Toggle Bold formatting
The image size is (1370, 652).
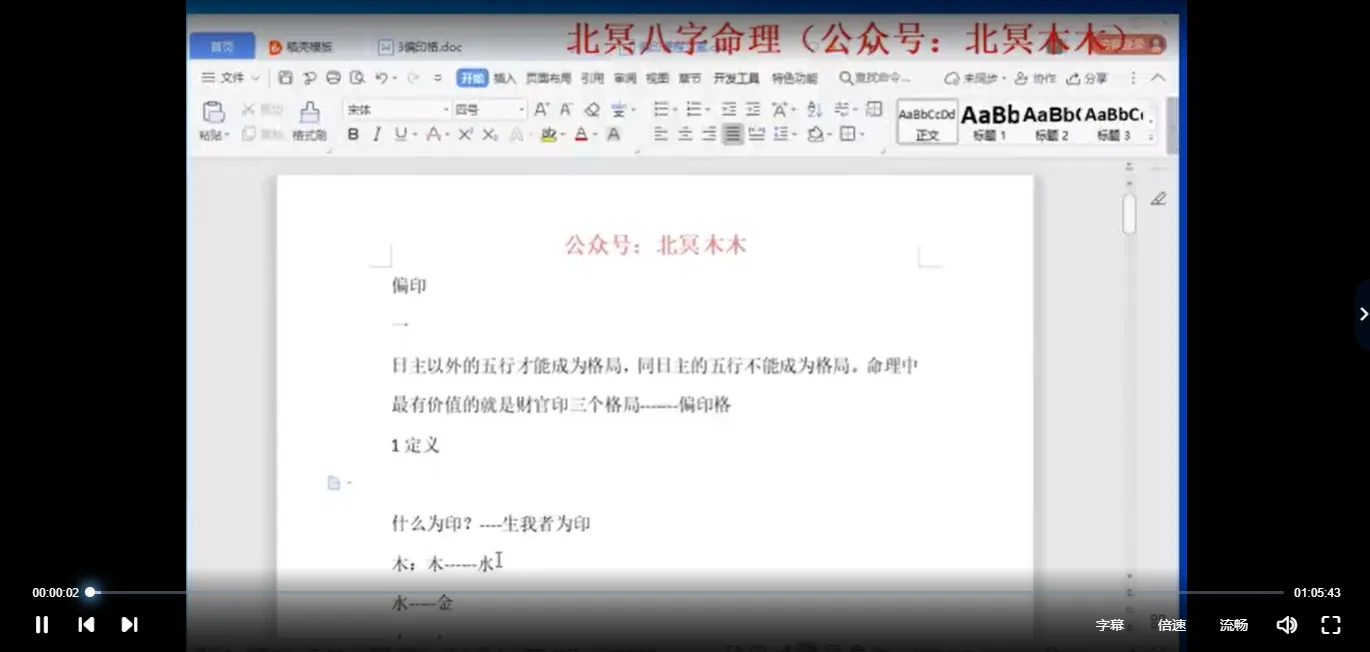point(353,134)
